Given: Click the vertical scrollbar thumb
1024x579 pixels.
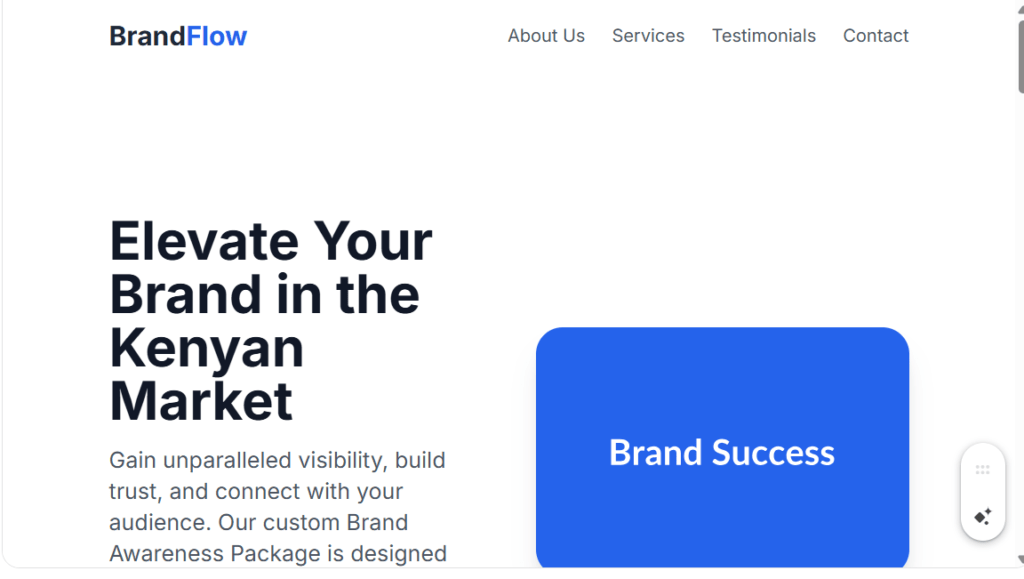Looking at the screenshot, I should pos(1020,57).
